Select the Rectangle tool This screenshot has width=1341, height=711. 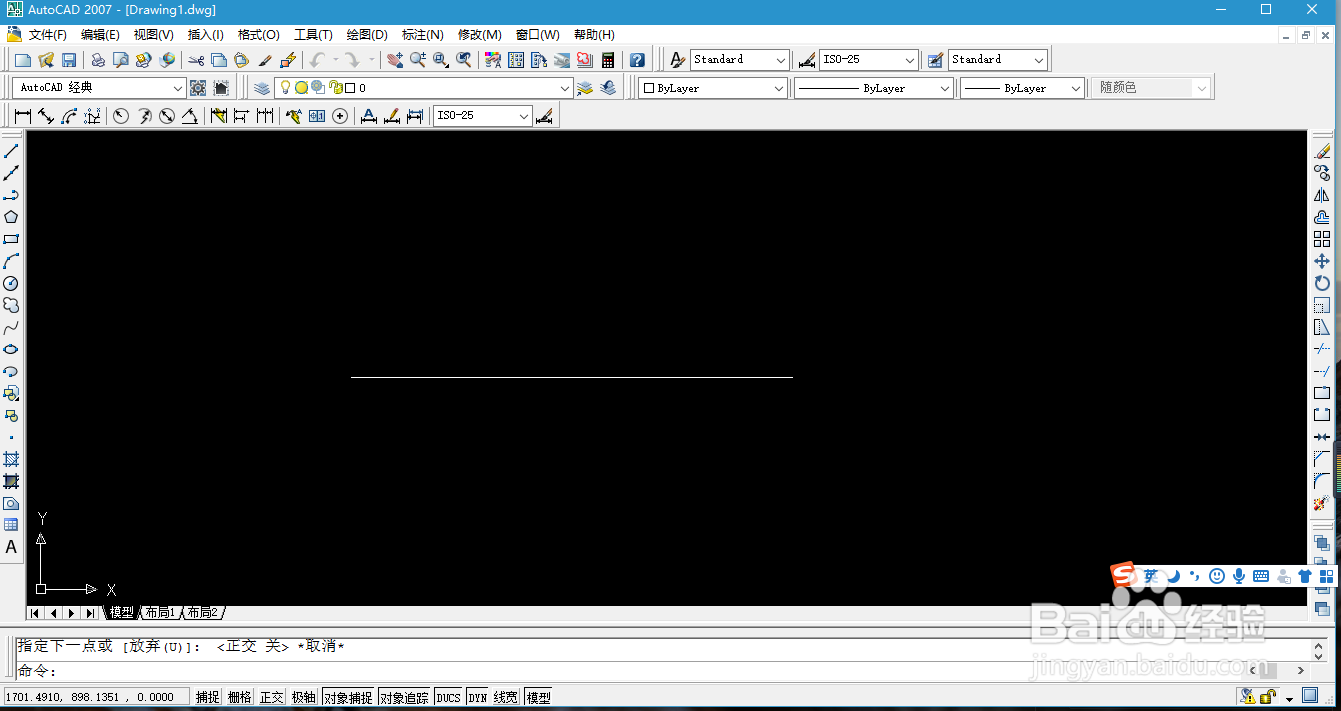pyautogui.click(x=11, y=239)
